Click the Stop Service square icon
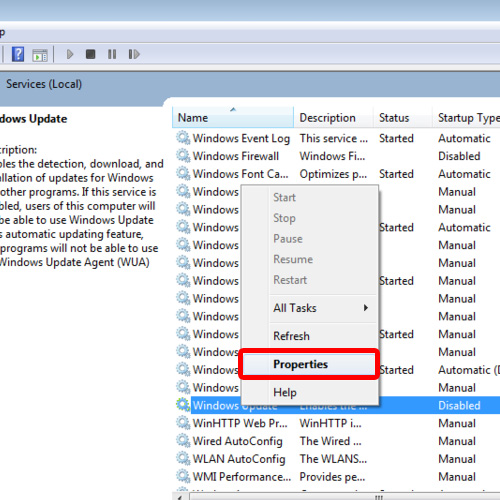Image resolution: width=500 pixels, height=500 pixels. point(90,54)
